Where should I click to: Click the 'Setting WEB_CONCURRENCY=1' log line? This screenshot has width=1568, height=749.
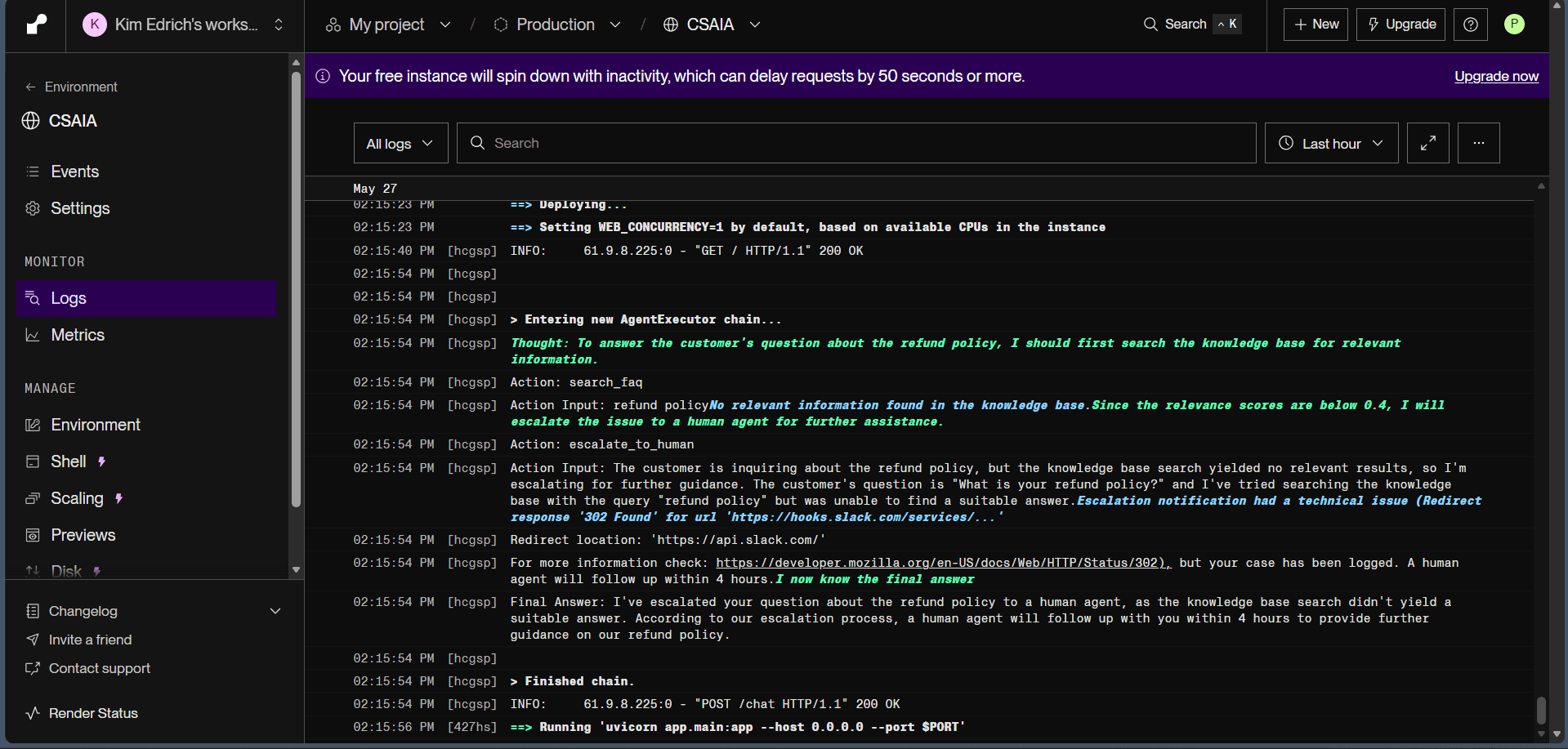click(x=808, y=227)
